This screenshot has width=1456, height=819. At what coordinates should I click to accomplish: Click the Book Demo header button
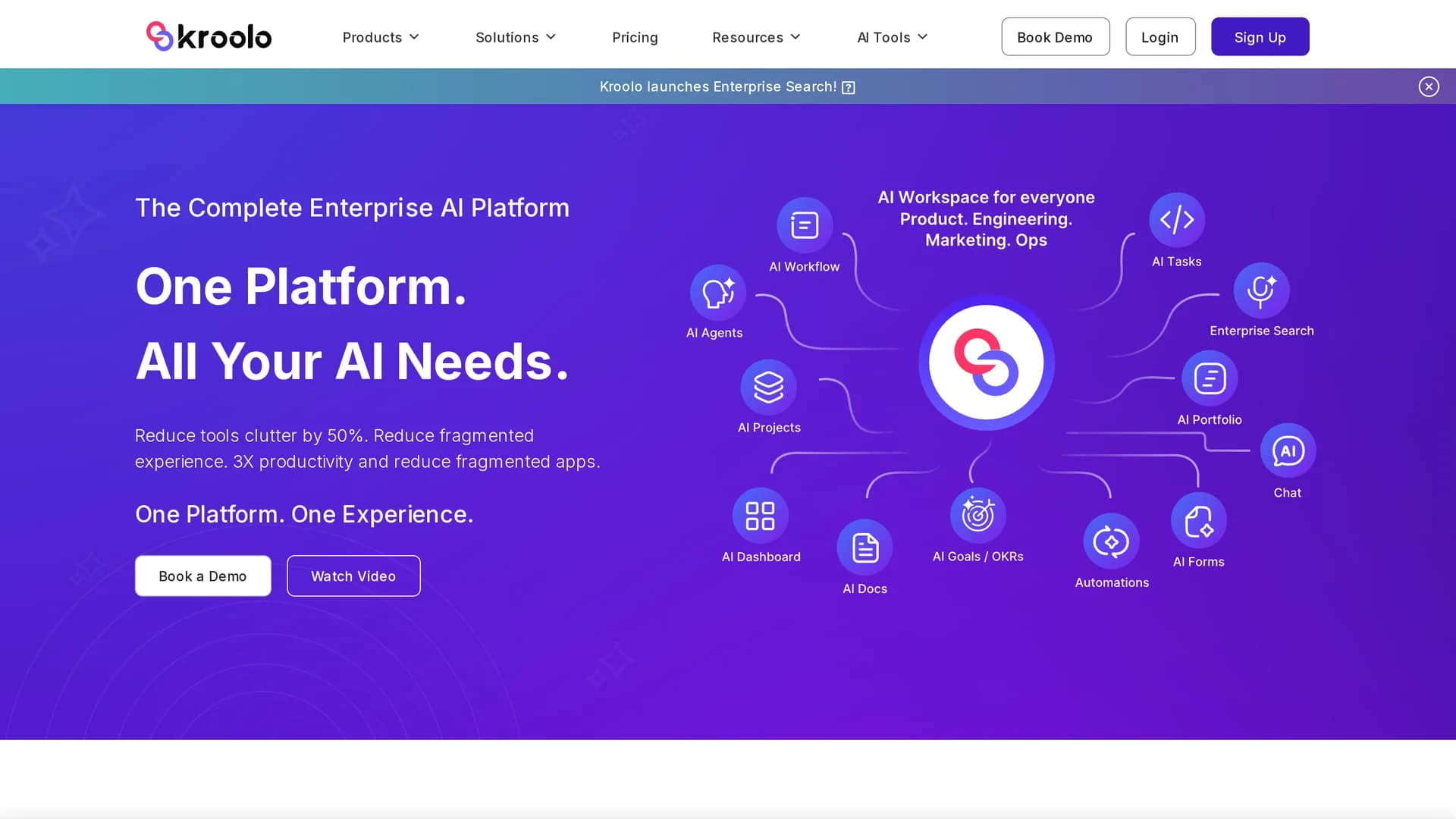click(1055, 36)
